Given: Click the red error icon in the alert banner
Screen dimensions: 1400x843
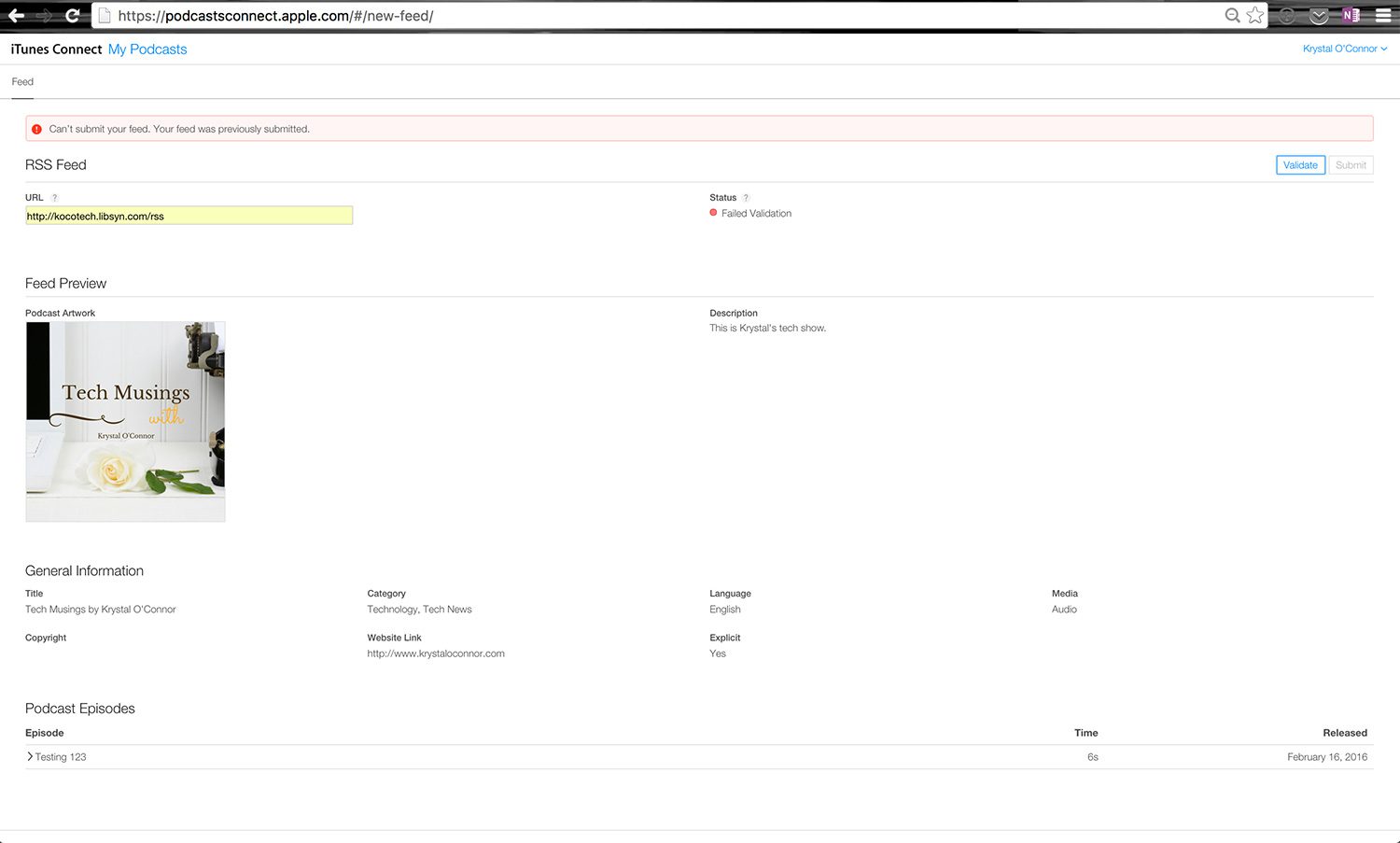Looking at the screenshot, I should point(37,129).
